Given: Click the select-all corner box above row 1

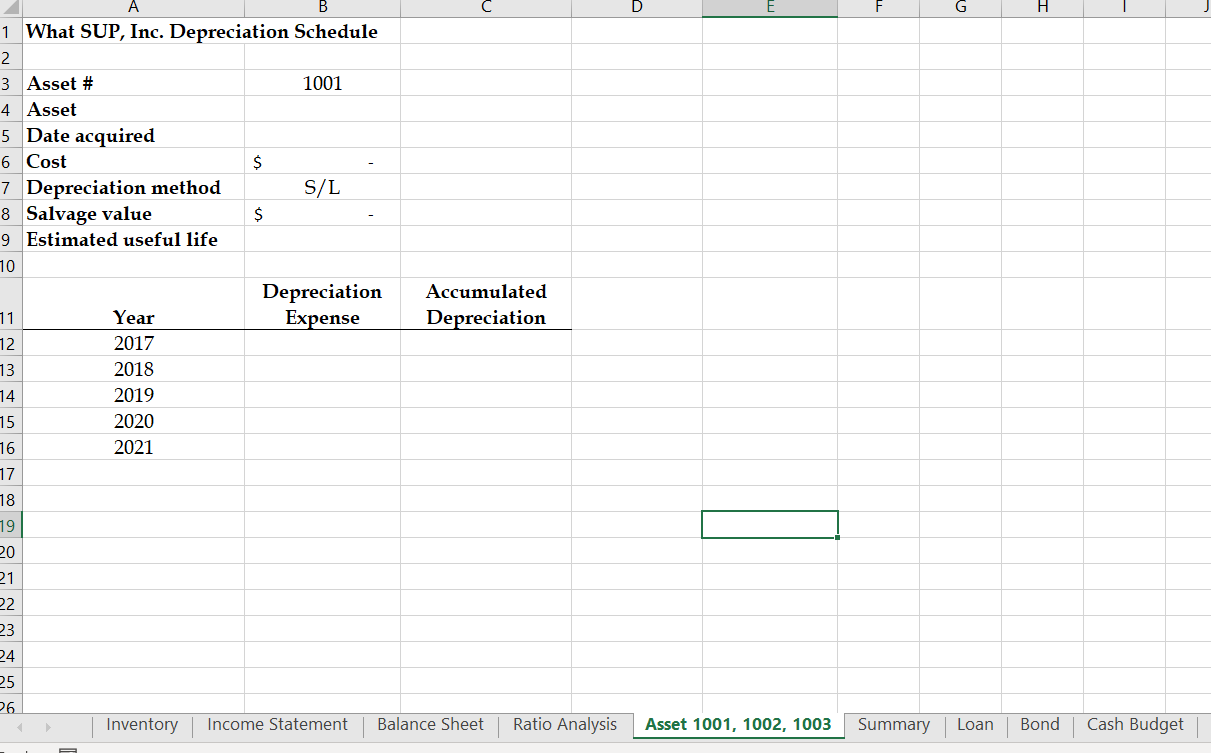Looking at the screenshot, I should (9, 7).
